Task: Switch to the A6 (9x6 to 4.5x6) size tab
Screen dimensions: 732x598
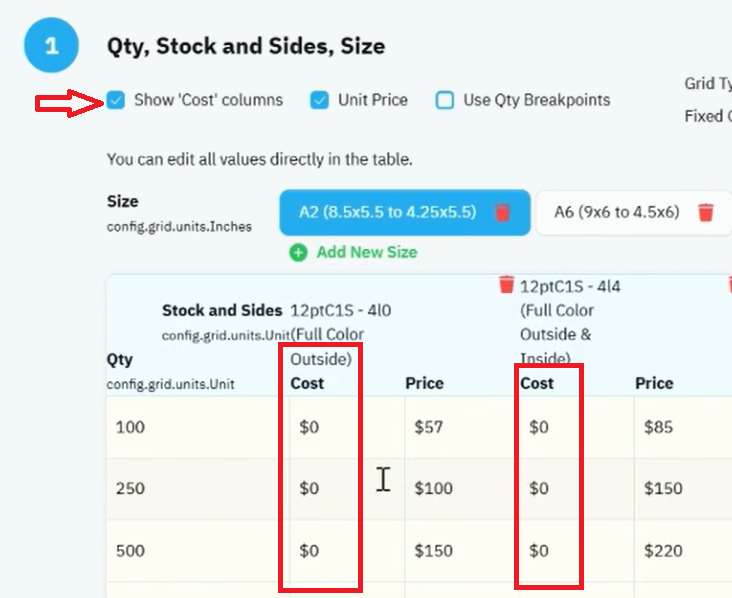Action: tap(633, 212)
